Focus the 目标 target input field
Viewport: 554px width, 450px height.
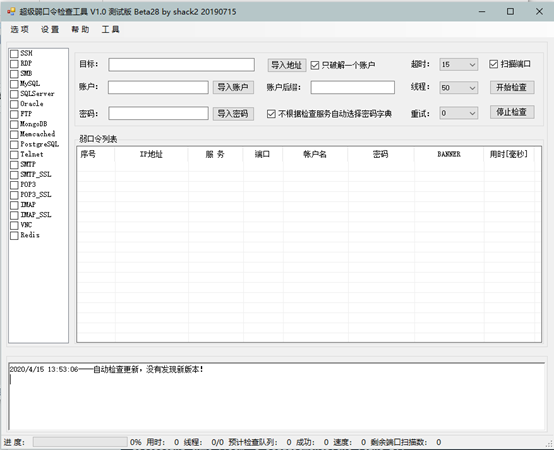(x=181, y=65)
